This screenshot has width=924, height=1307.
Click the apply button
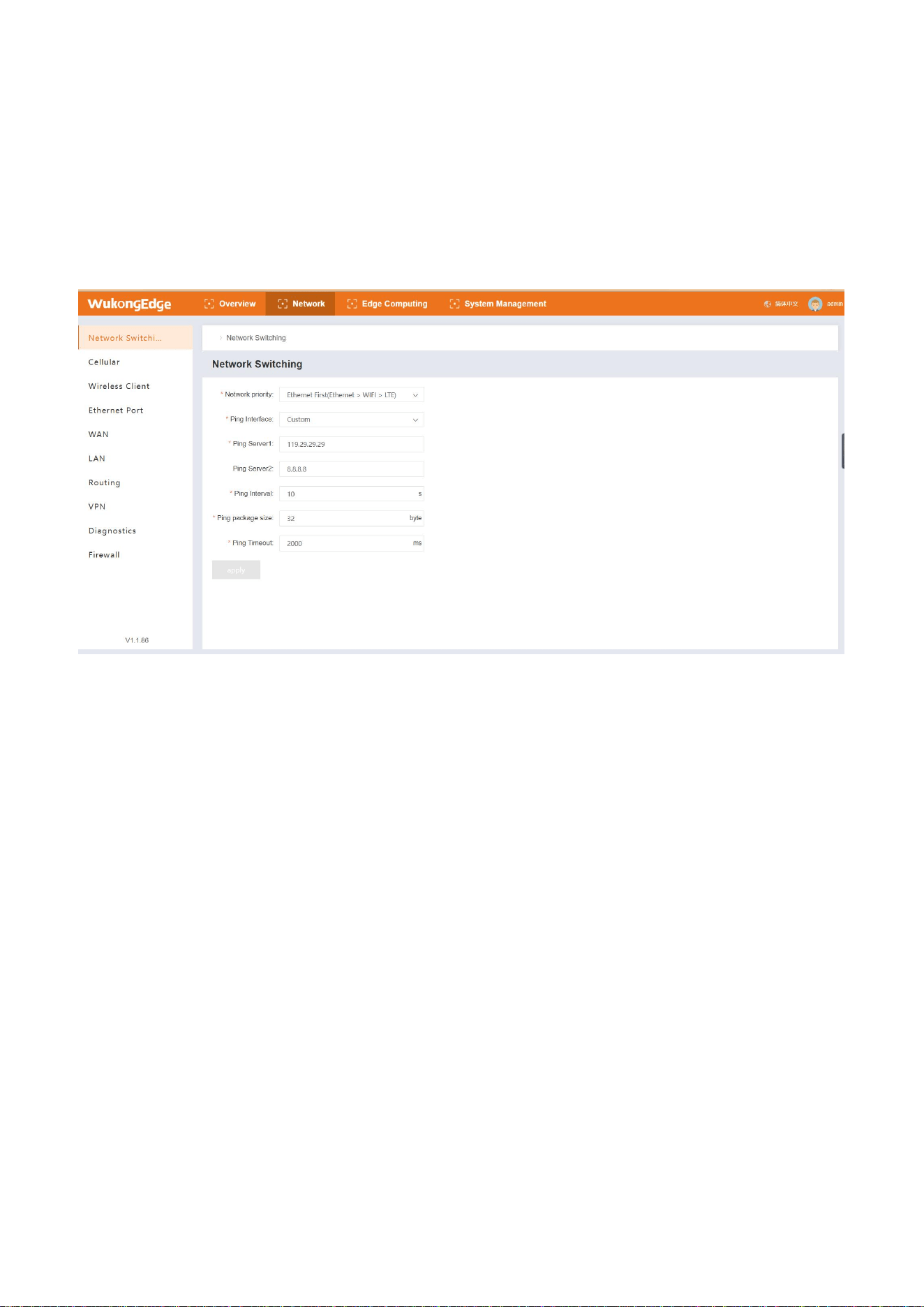[236, 570]
